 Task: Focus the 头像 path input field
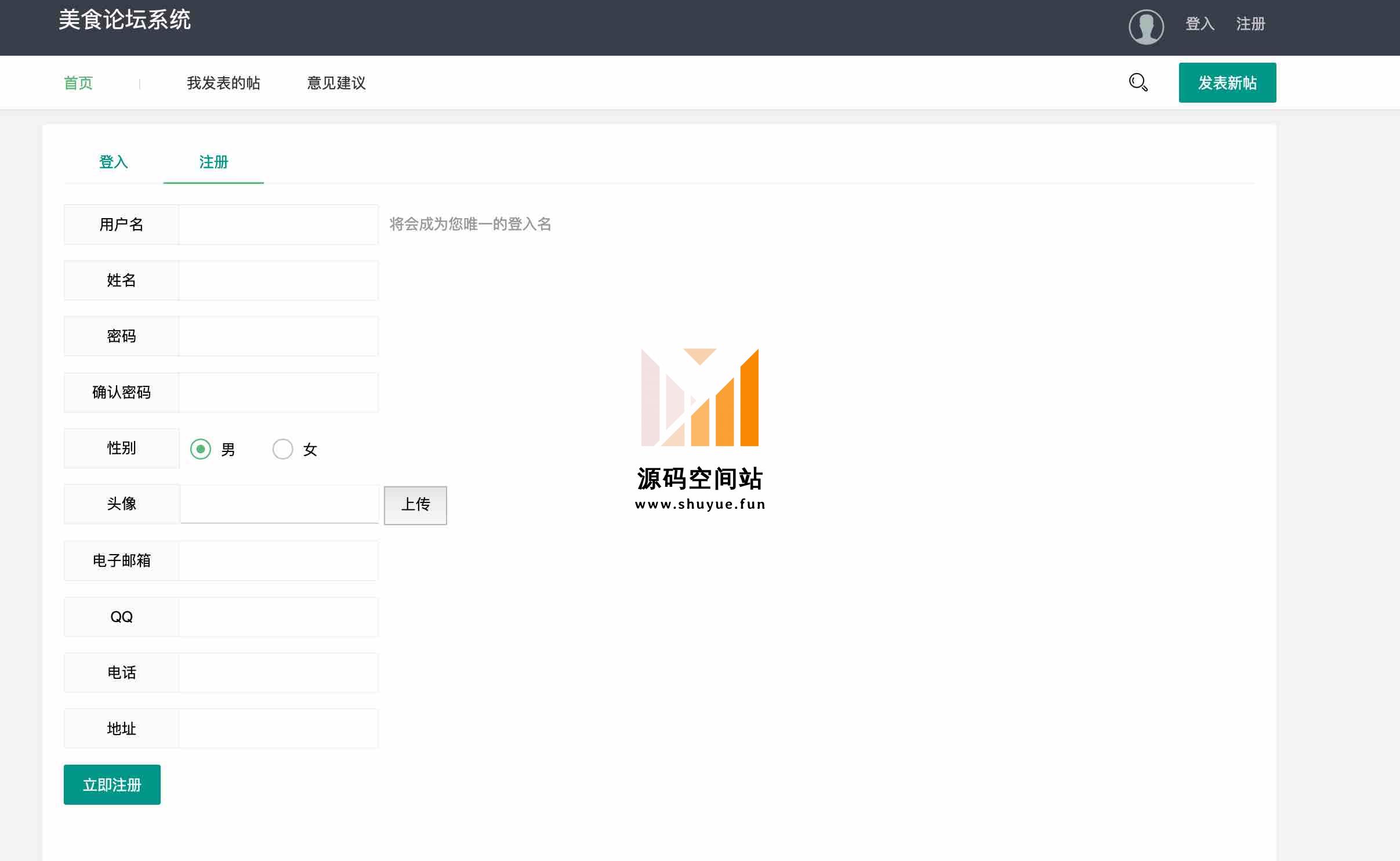(x=280, y=504)
